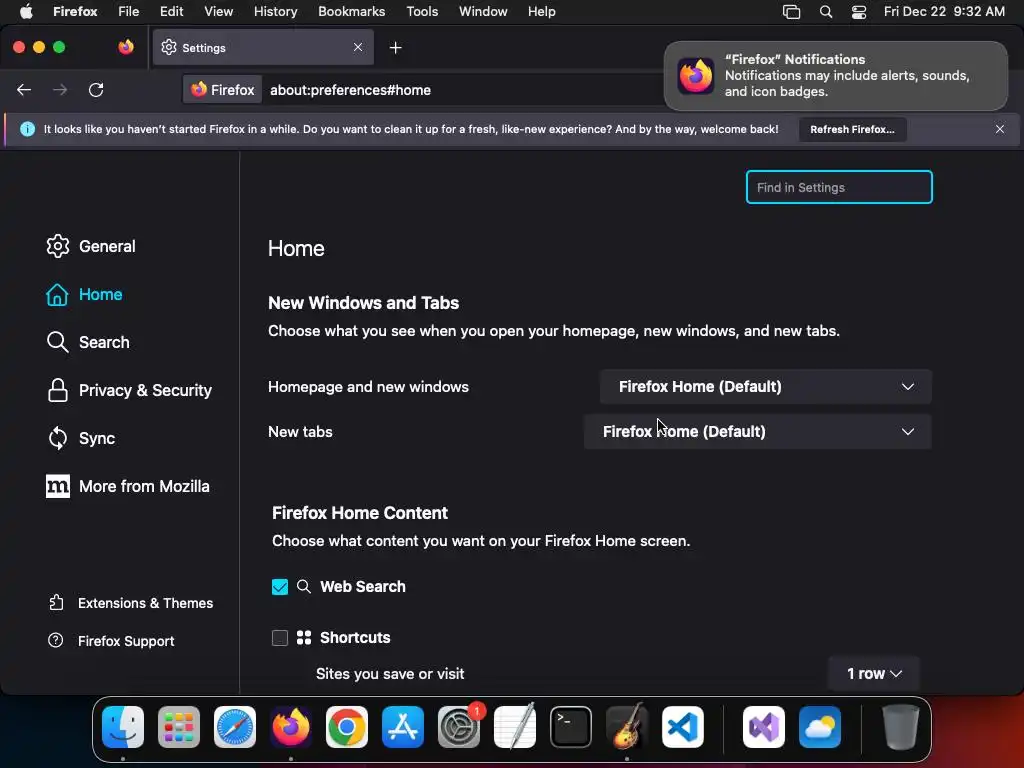Open the Trash from the Dock

click(x=901, y=727)
